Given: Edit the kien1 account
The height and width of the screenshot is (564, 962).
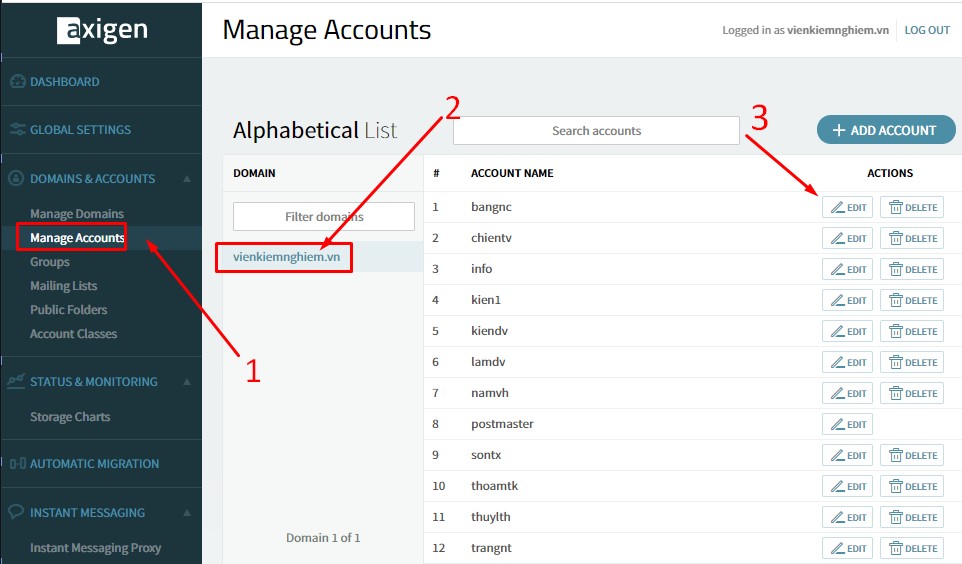Looking at the screenshot, I should 847,300.
